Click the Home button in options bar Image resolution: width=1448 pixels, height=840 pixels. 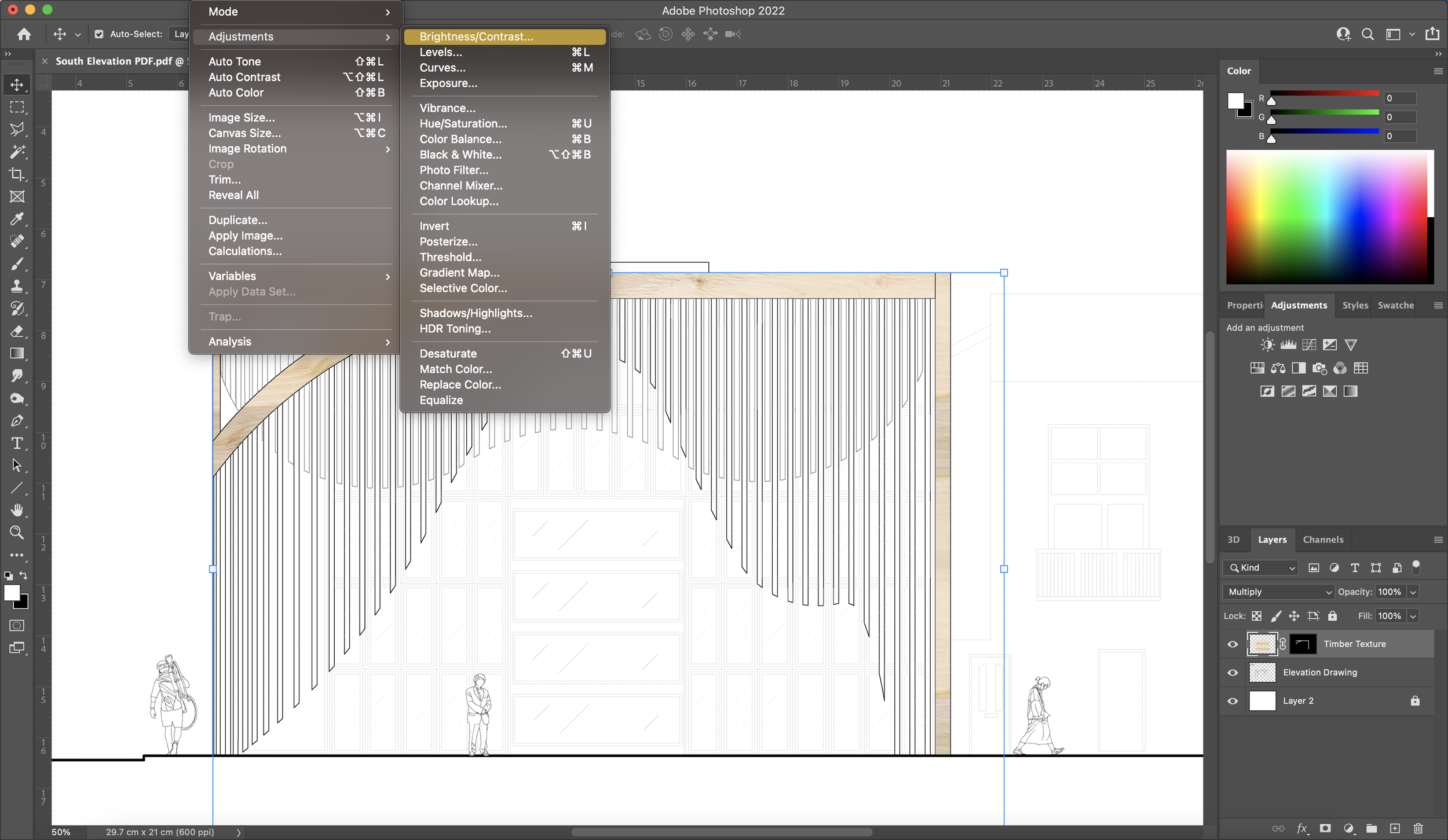point(24,34)
